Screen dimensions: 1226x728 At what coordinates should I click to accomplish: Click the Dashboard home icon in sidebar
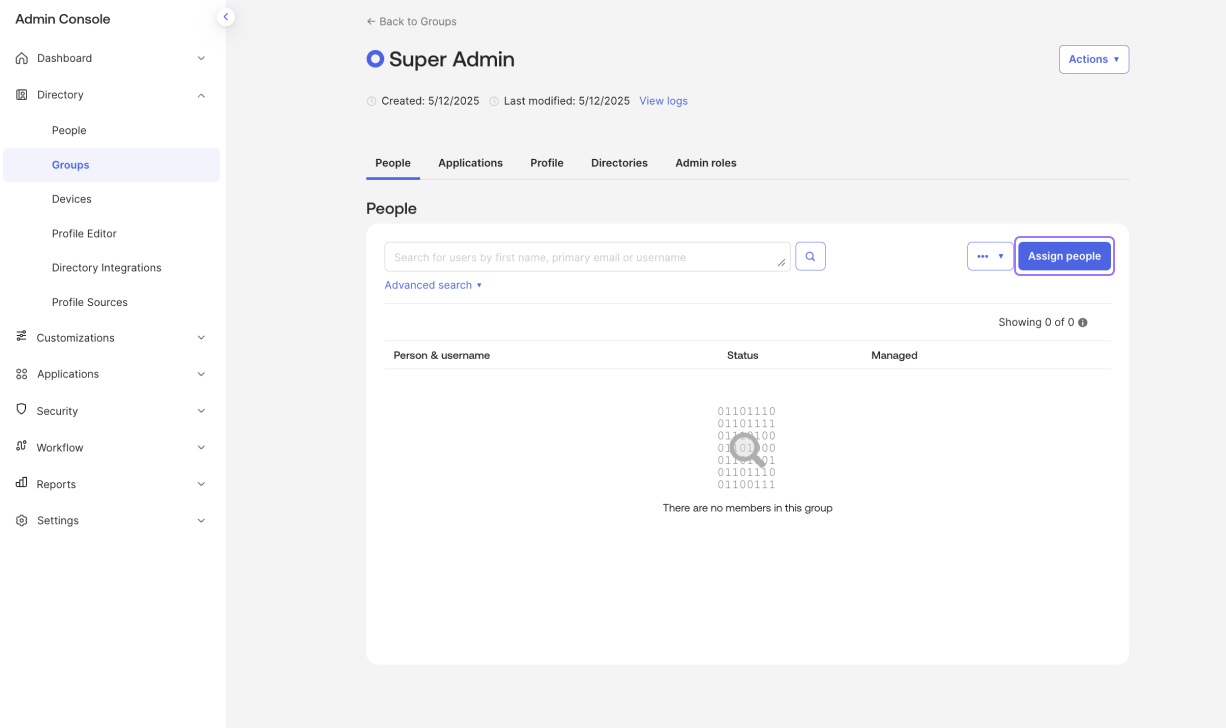22,58
